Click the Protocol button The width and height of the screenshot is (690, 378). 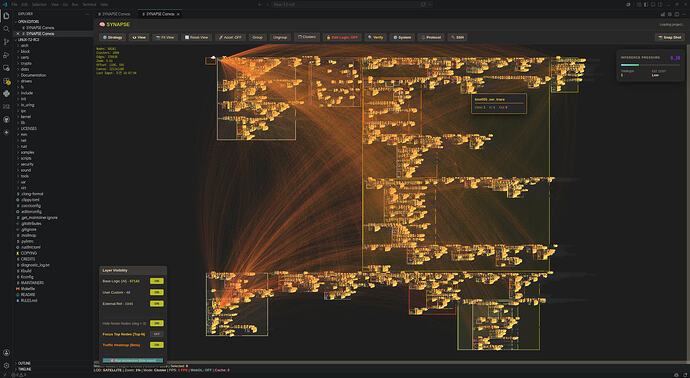pos(431,37)
